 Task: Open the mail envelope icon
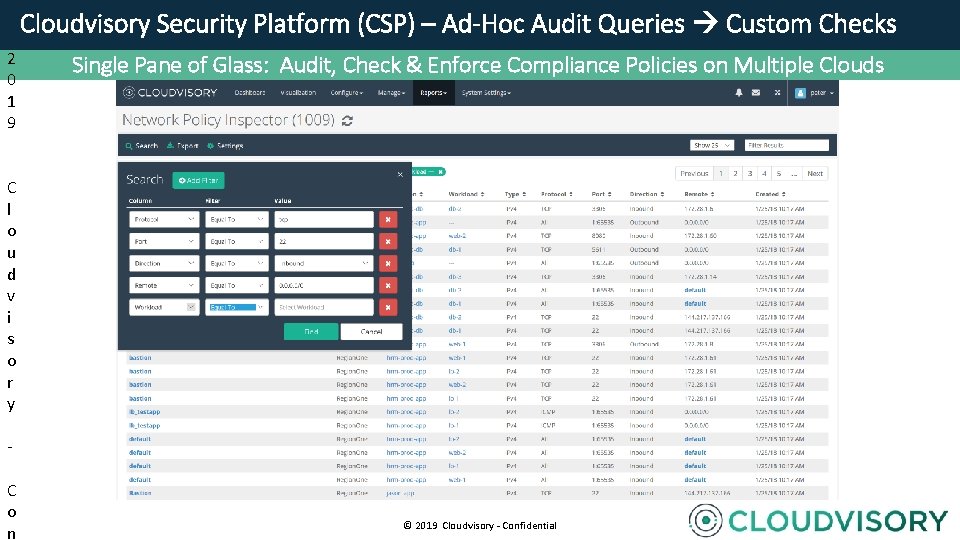[x=756, y=92]
